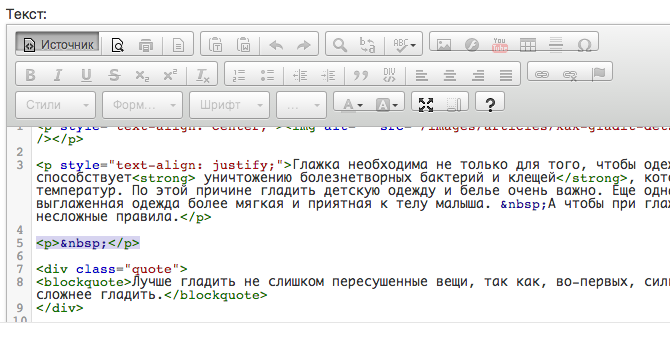Open the editor help question mark
Image resolution: width=670 pixels, height=362 pixels.
490,104
